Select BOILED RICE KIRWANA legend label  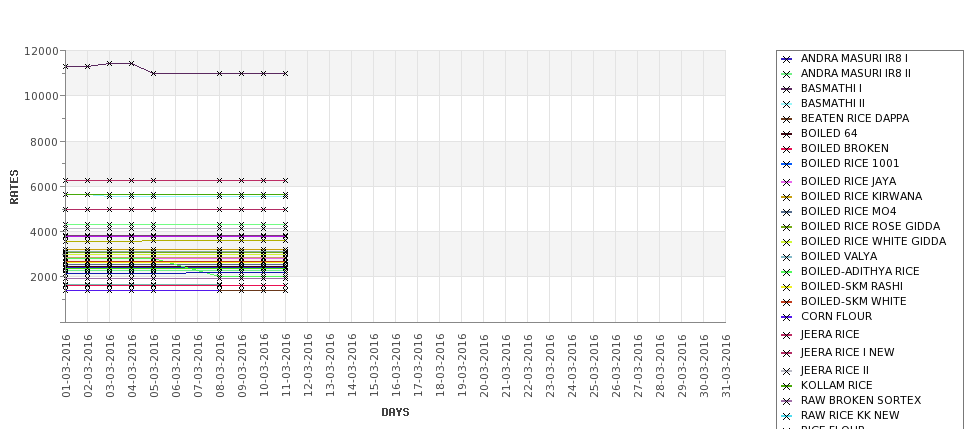(x=861, y=196)
